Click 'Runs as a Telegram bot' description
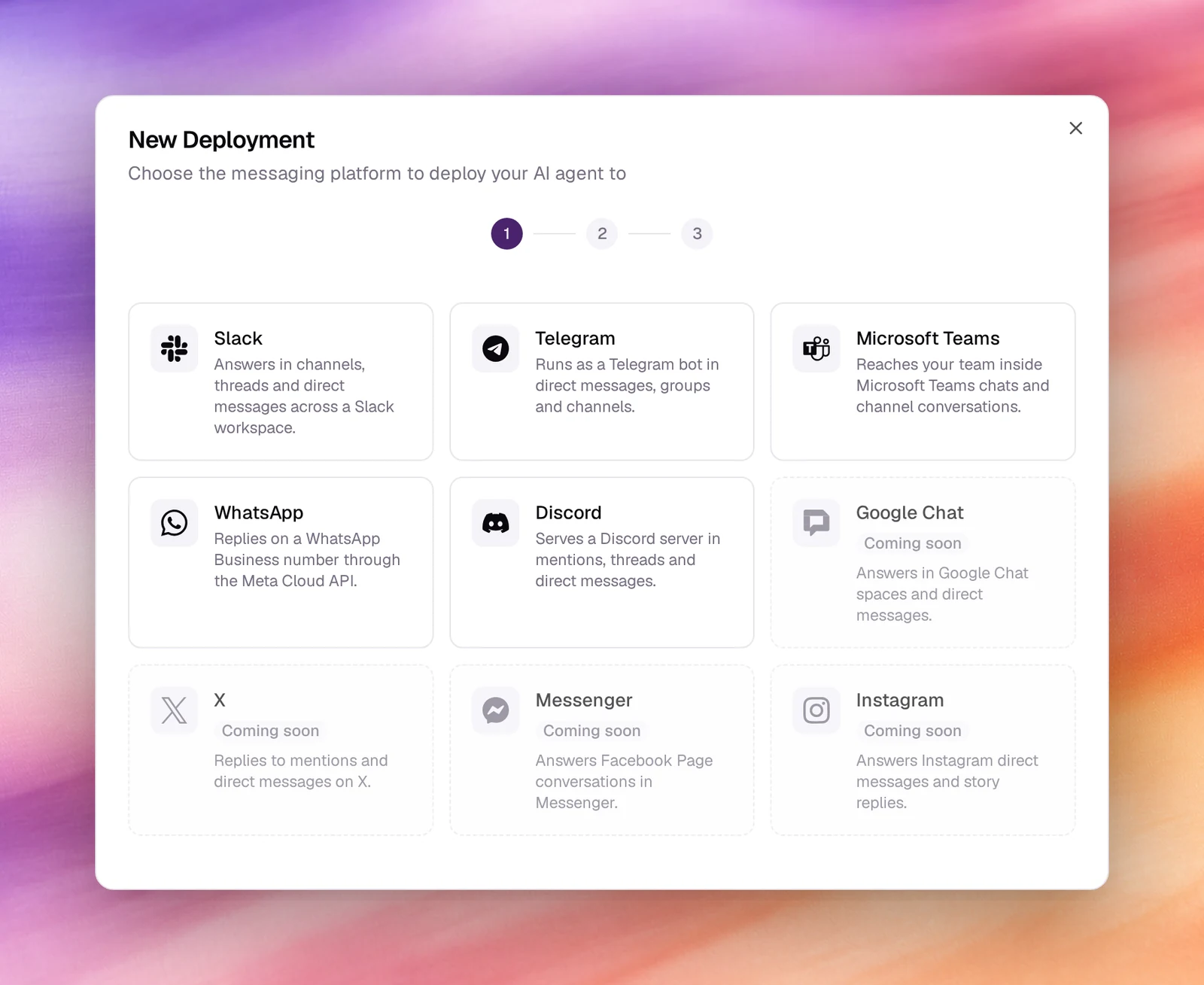The height and width of the screenshot is (985, 1204). [627, 385]
